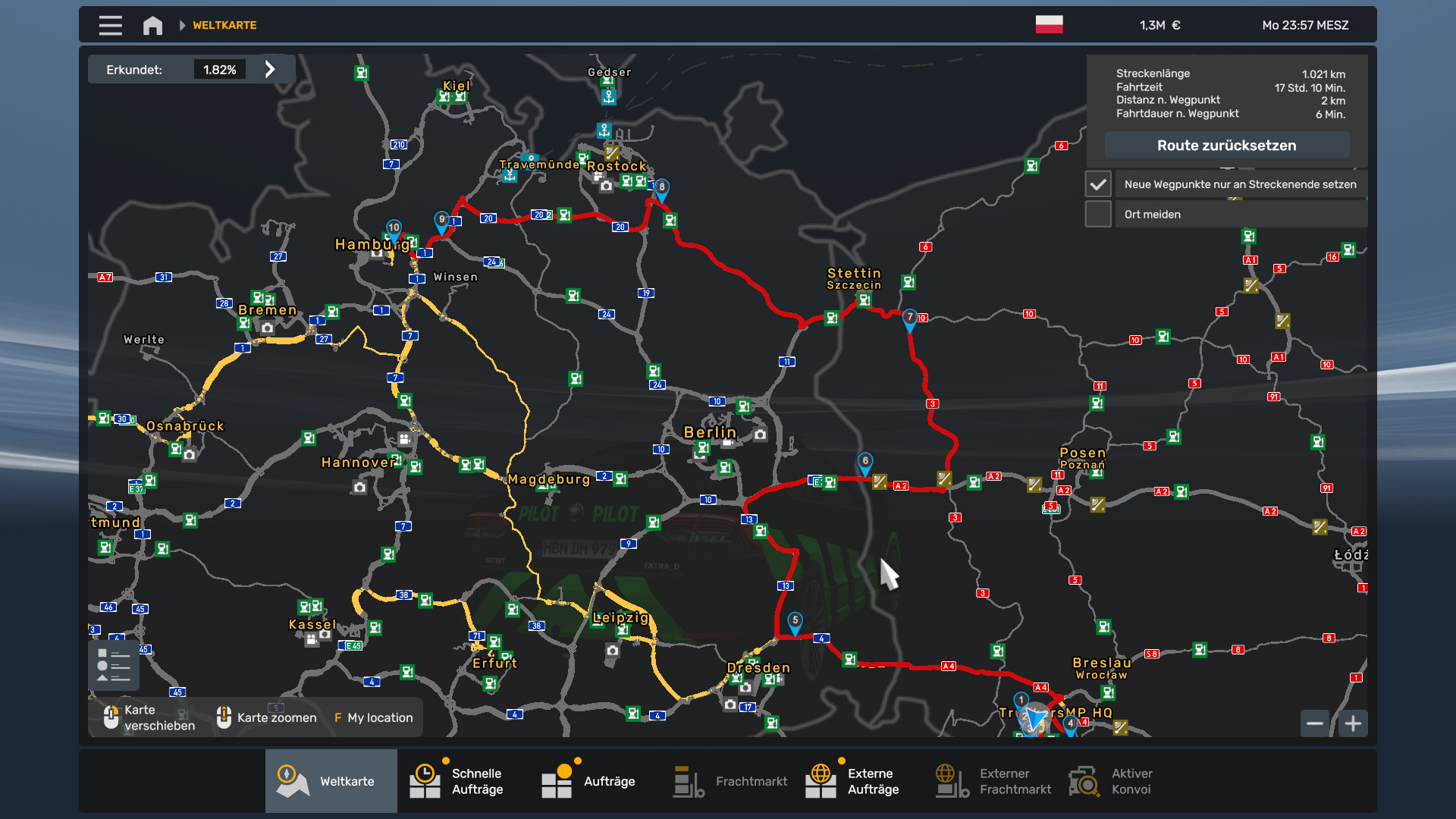Click the Leipzig city label
Image resolution: width=1456 pixels, height=819 pixels.
[620, 617]
